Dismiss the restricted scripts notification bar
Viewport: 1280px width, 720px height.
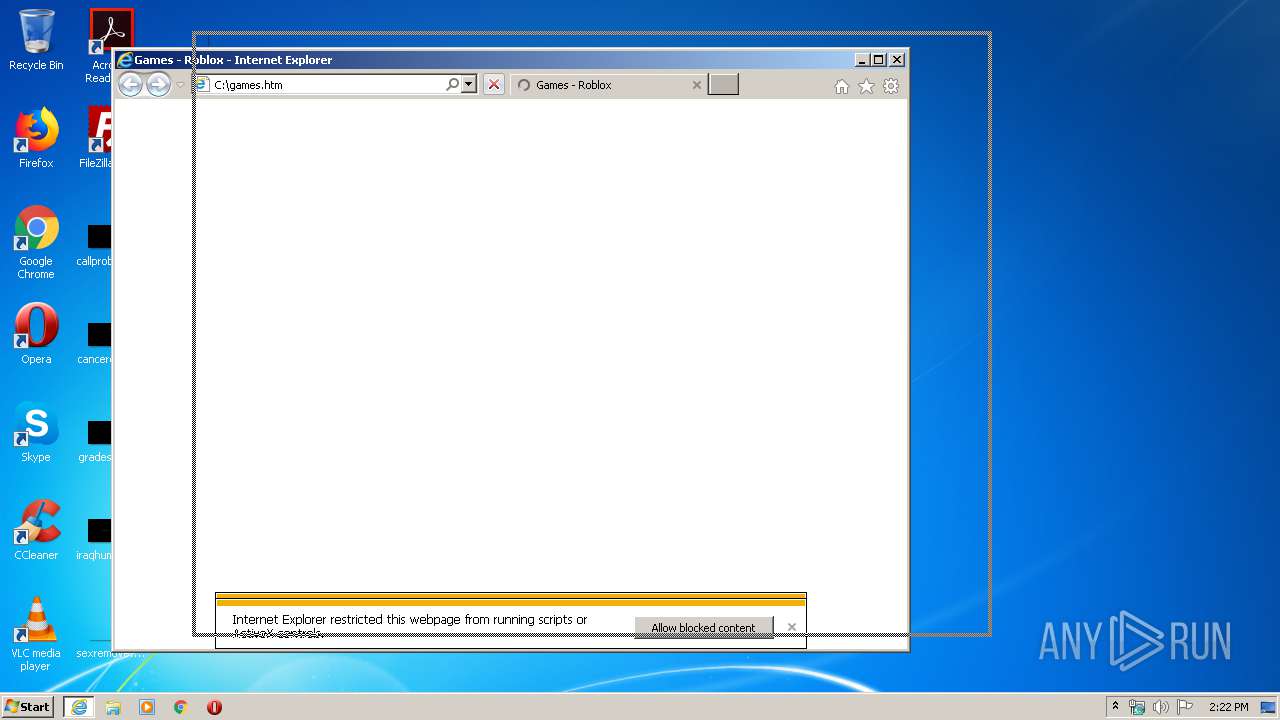tap(792, 628)
